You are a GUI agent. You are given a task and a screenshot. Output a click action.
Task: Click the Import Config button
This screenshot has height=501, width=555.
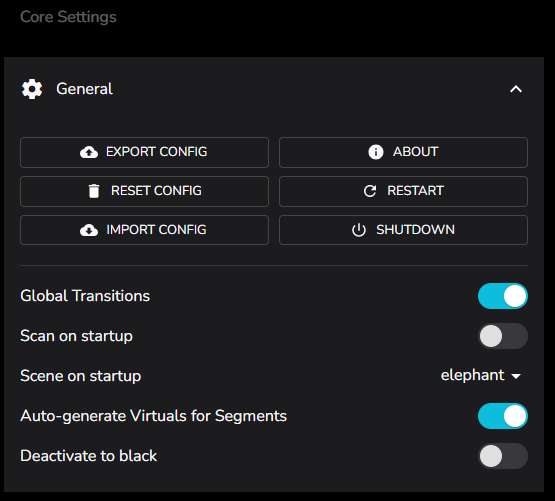tap(144, 230)
